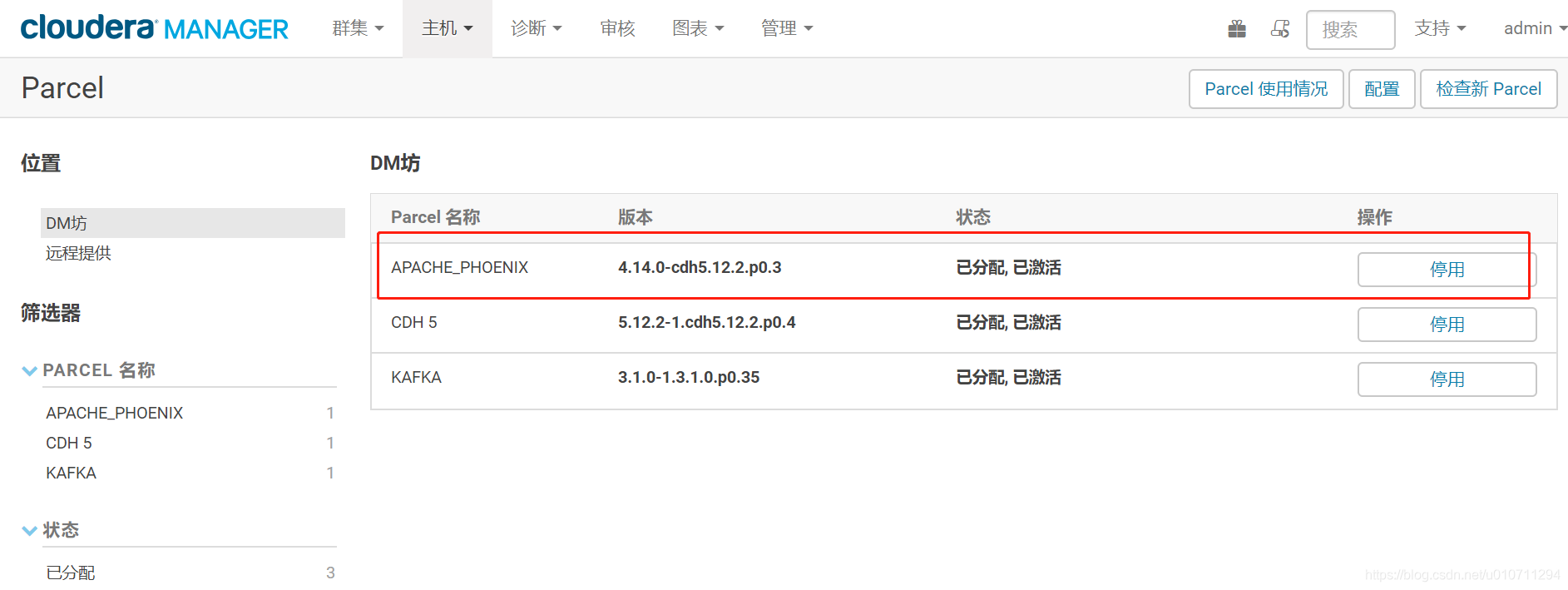Click the 状态 column header
This screenshot has height=590, width=1568.
tap(973, 217)
